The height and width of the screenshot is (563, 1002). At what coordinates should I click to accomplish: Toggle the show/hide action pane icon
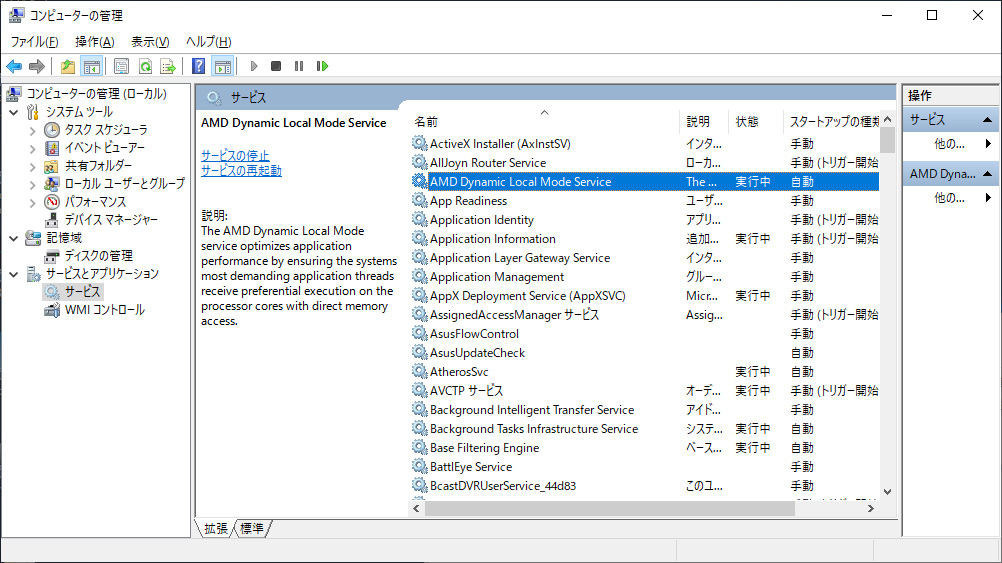(x=222, y=66)
